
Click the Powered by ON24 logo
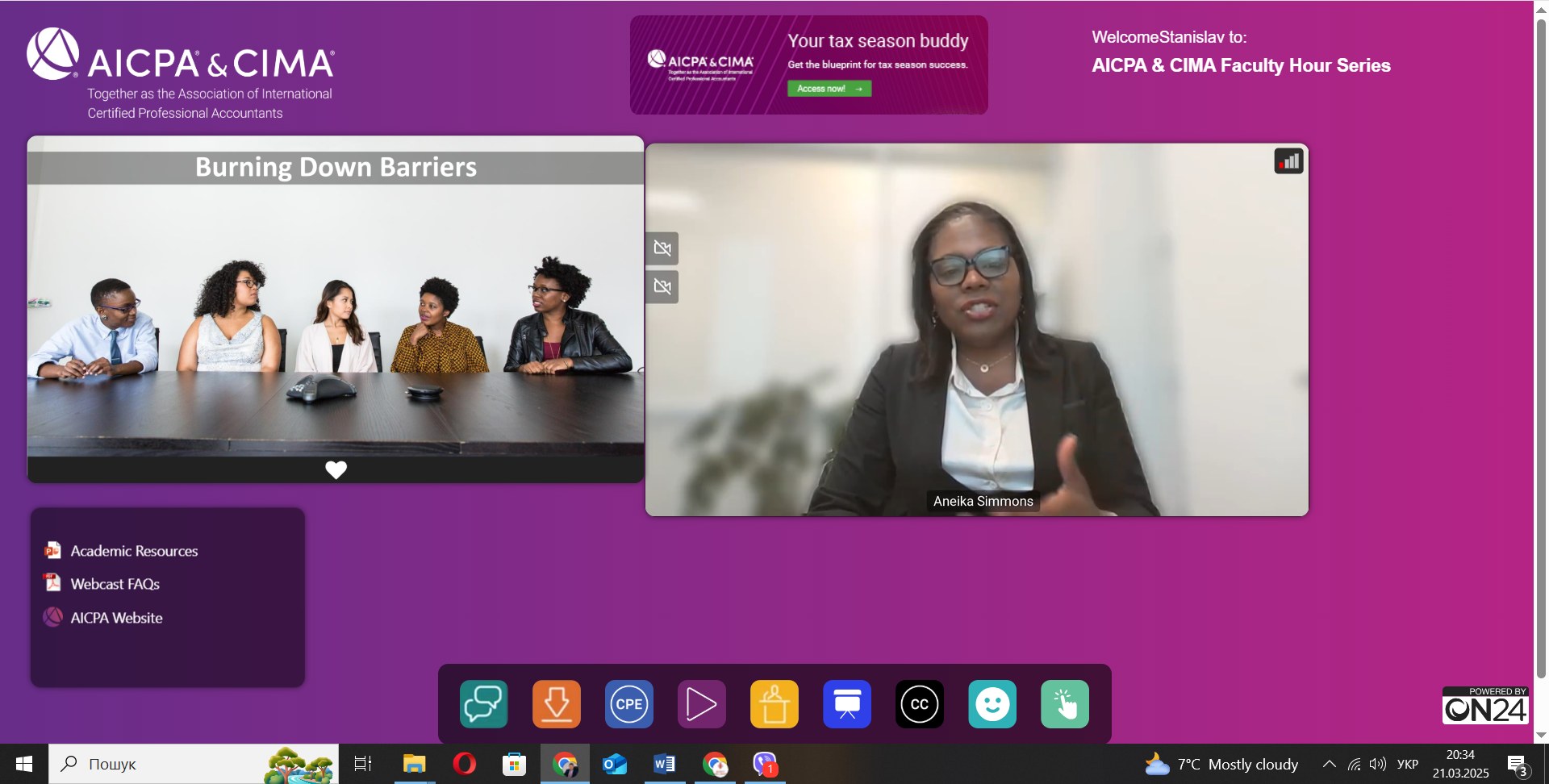click(1485, 705)
